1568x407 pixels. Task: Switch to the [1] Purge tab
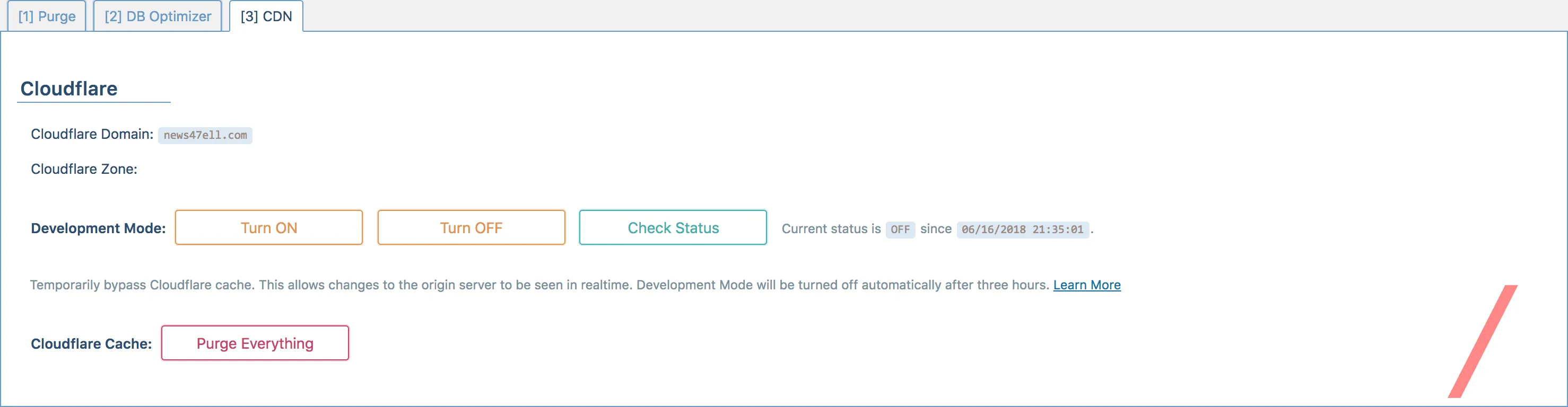[x=47, y=16]
